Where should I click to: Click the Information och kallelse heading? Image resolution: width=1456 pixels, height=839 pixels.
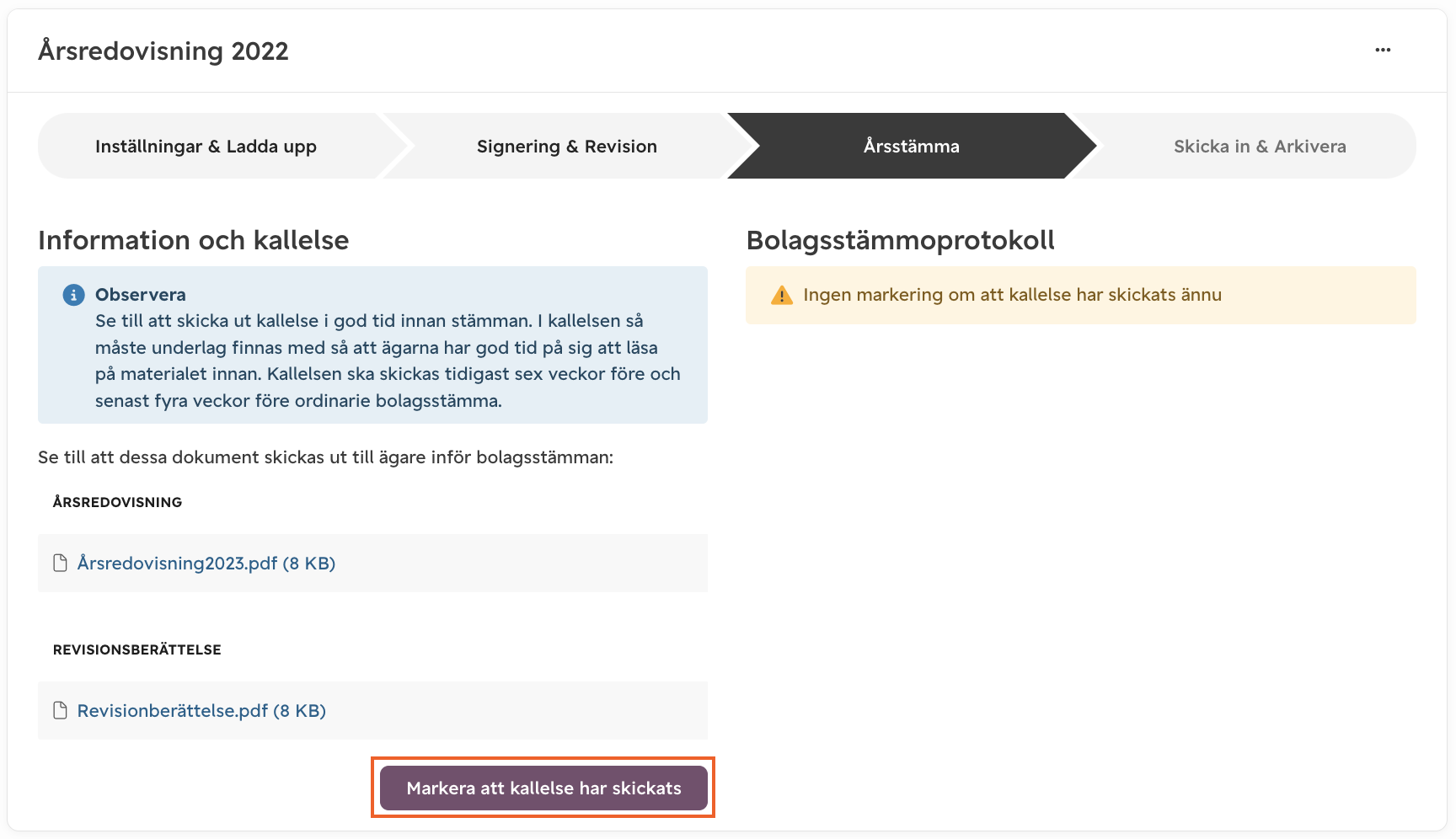click(193, 240)
